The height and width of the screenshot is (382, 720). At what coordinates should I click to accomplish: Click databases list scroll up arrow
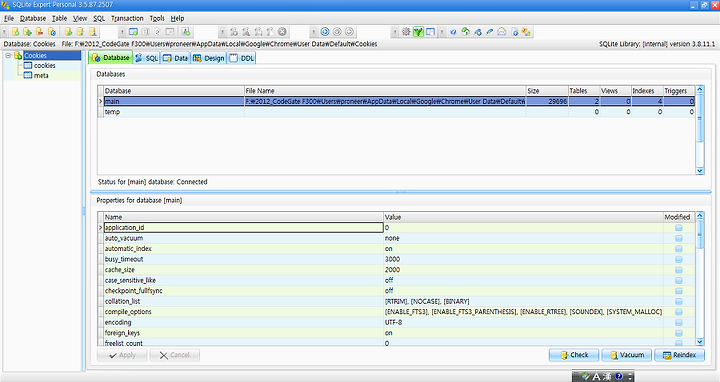700,90
